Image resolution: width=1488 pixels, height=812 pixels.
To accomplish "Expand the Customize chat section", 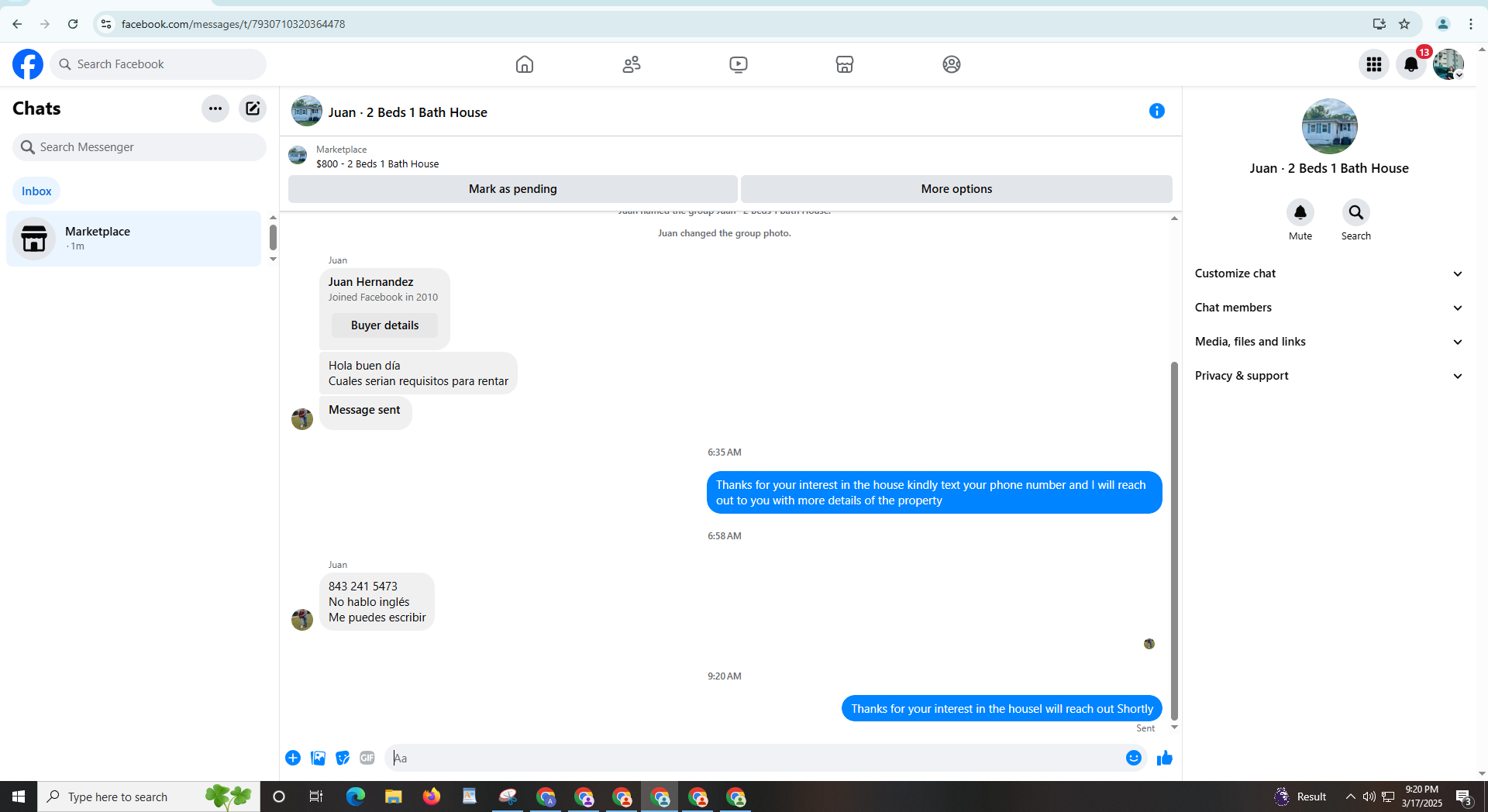I will coord(1328,274).
